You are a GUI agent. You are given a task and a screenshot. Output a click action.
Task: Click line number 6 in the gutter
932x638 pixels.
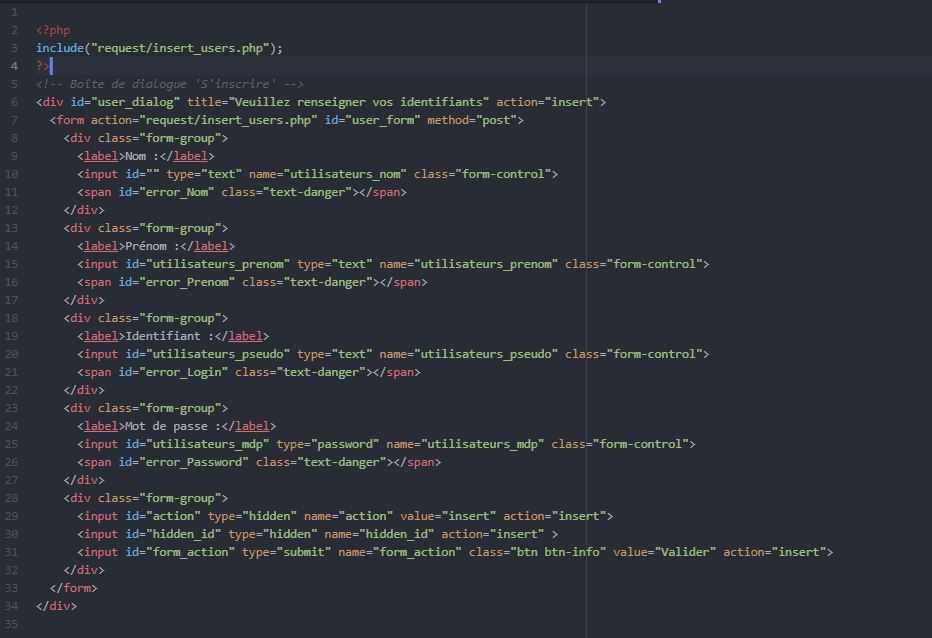coord(14,102)
